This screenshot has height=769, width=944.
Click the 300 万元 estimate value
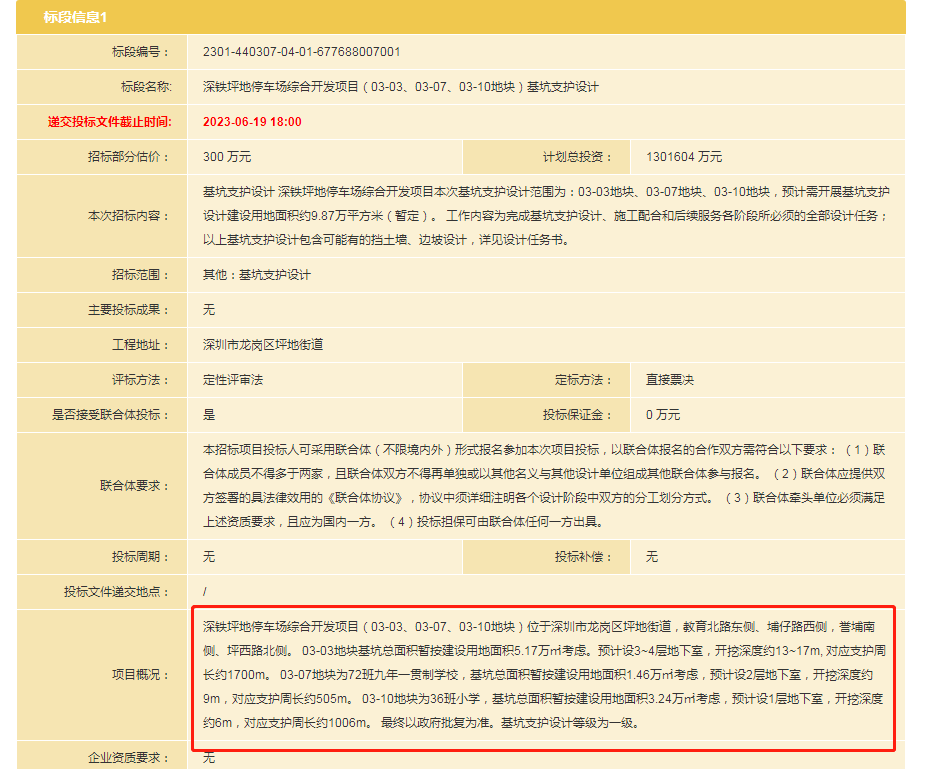click(227, 157)
